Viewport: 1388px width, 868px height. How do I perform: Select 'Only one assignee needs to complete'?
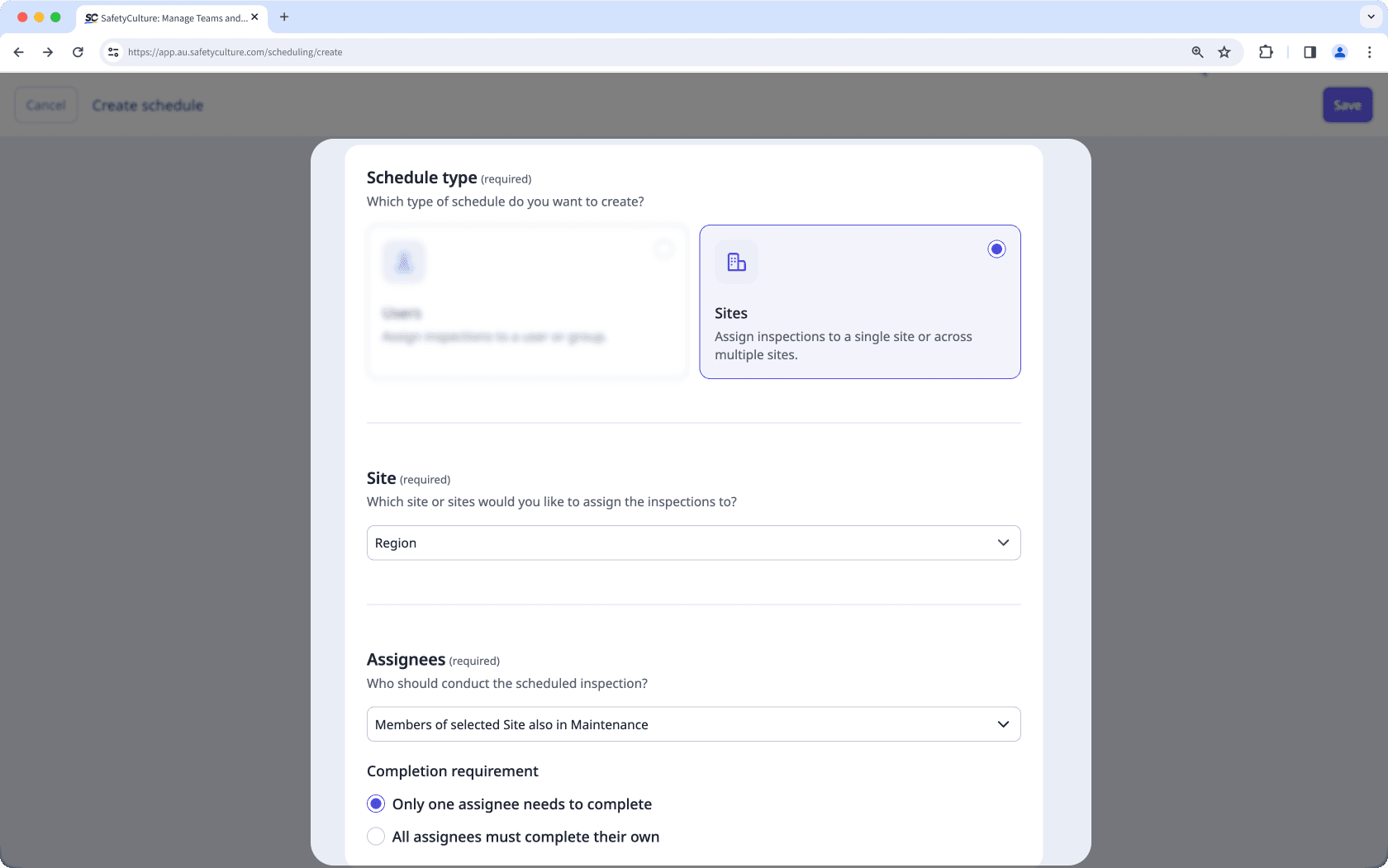[376, 803]
